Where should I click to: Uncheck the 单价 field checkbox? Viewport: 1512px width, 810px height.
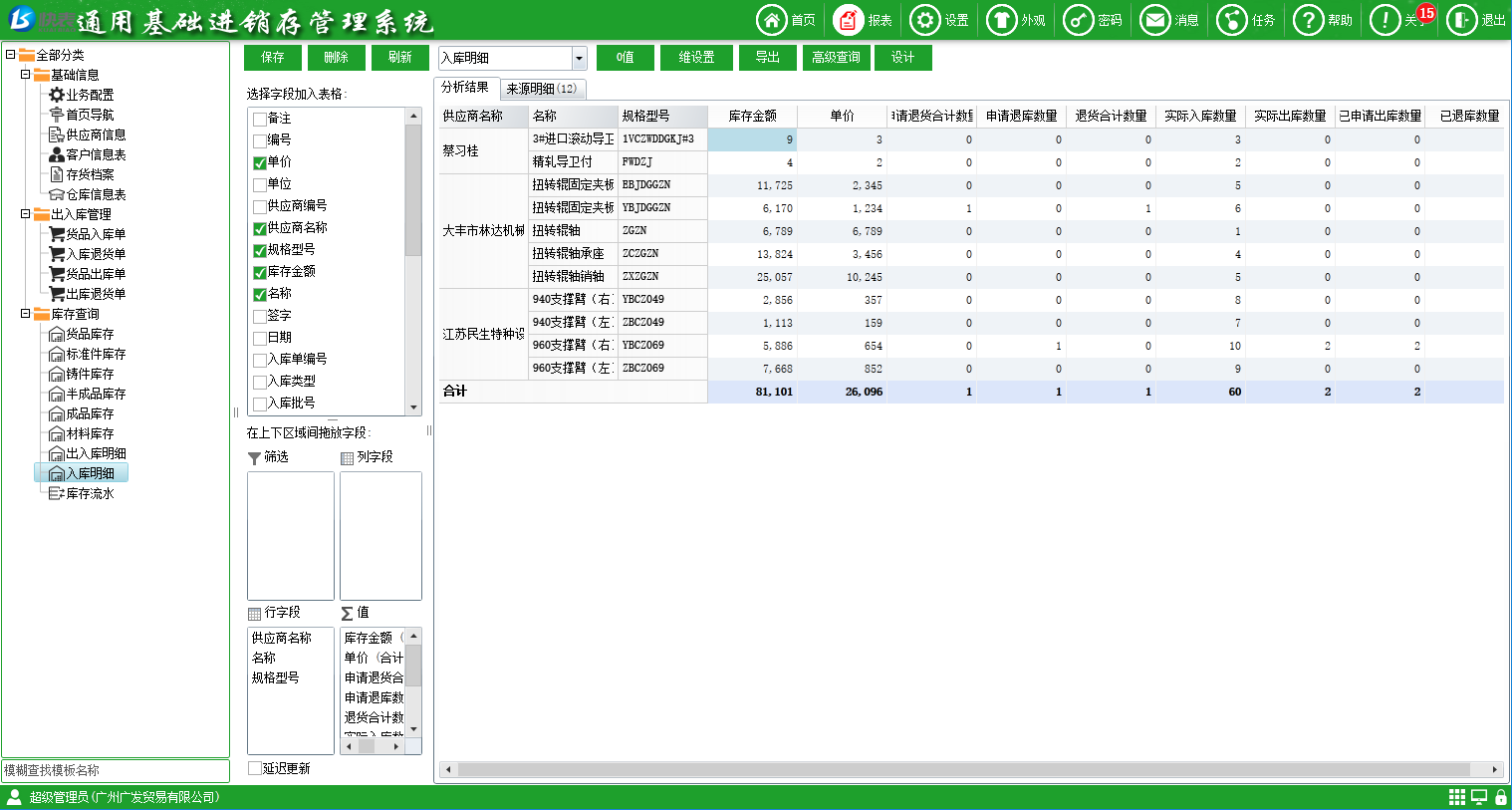pos(260,162)
